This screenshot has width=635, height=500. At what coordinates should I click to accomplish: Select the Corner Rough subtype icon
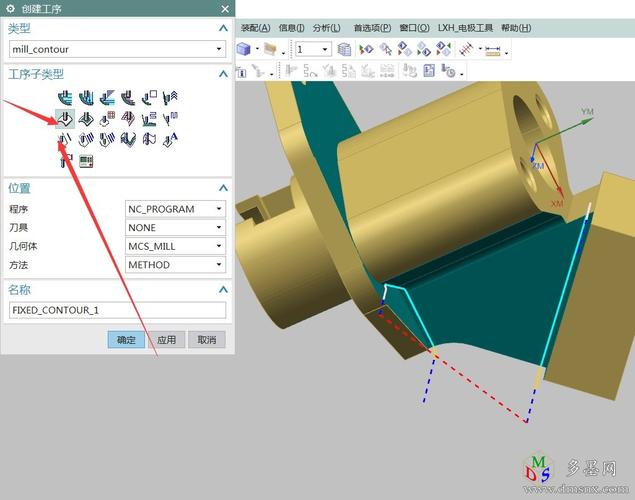click(x=107, y=97)
